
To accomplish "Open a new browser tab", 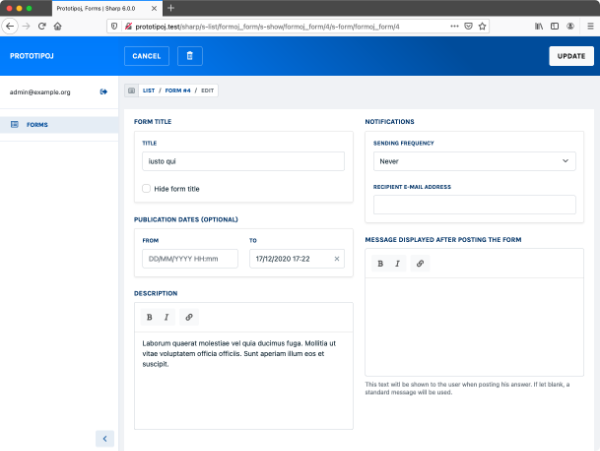I will [171, 8].
